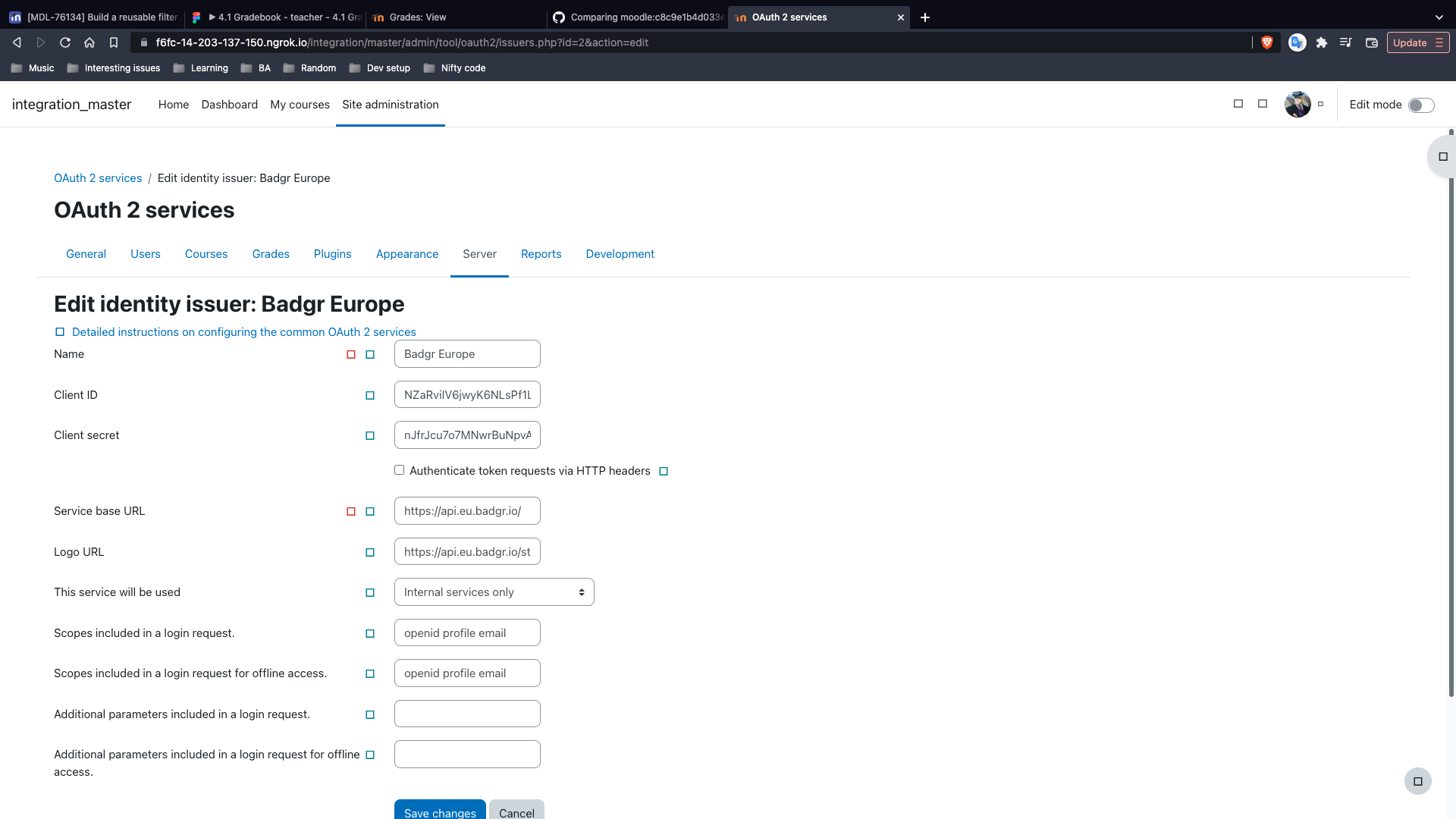Click floating help button at bottom right
The height and width of the screenshot is (819, 1456).
coord(1417,781)
